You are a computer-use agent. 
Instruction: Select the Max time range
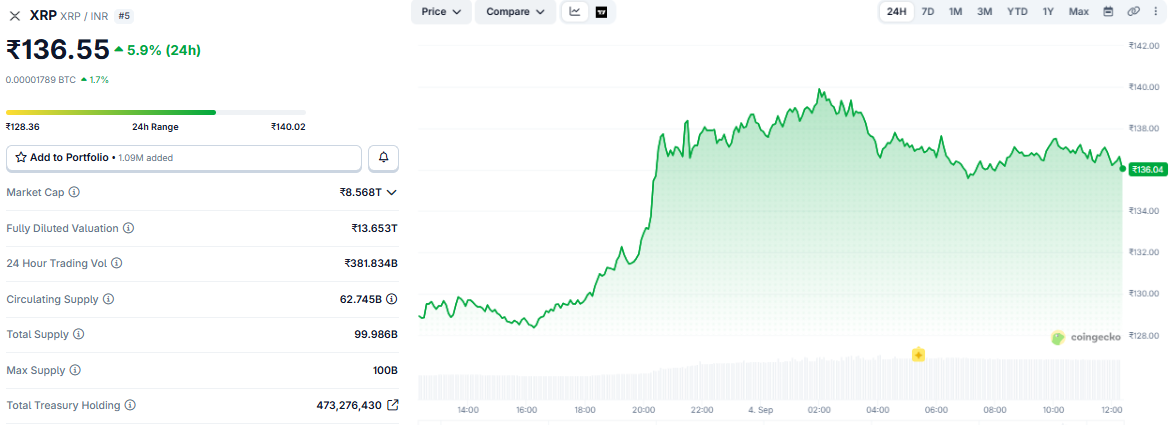pos(1078,11)
